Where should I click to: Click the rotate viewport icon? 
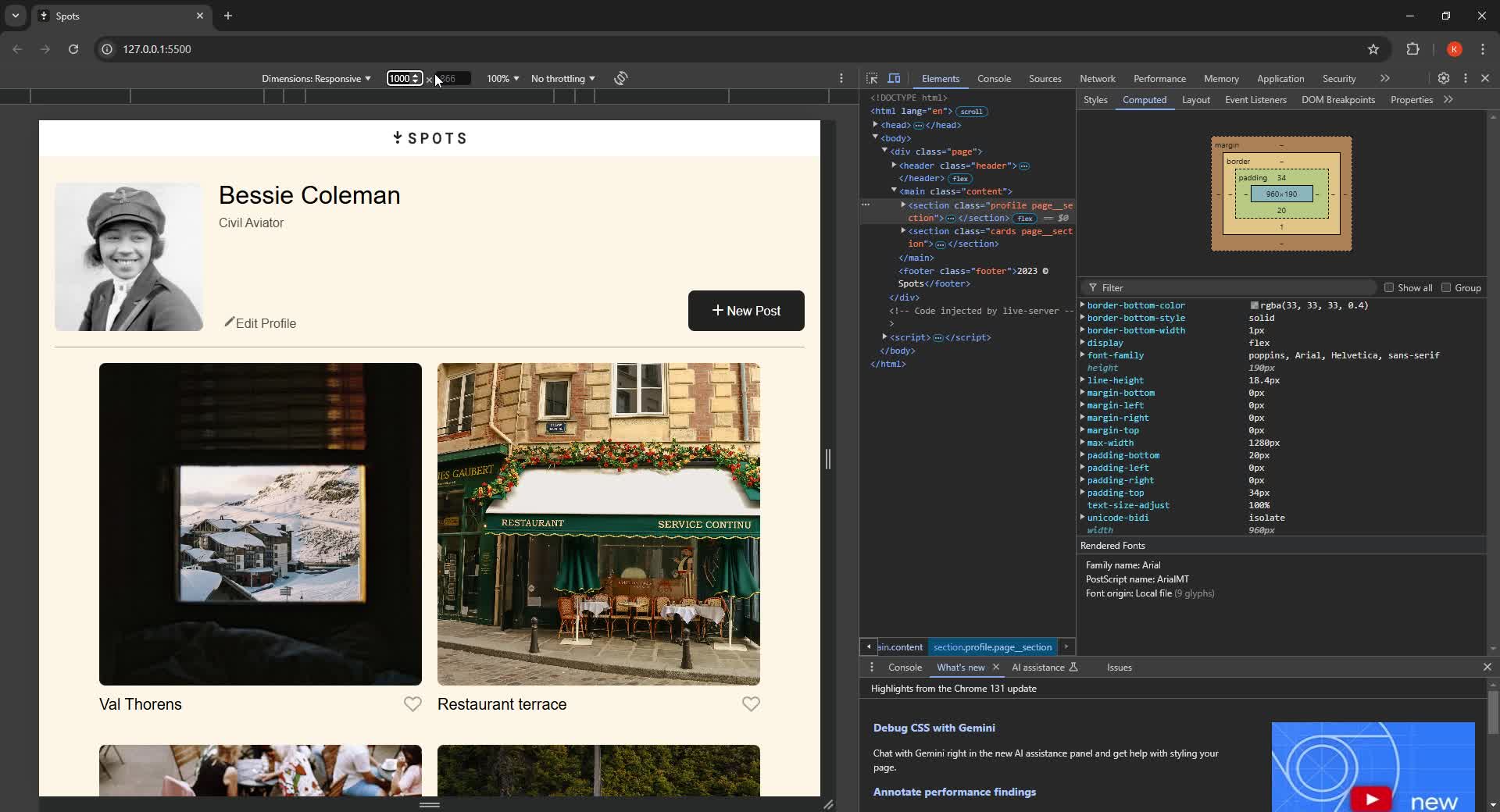[621, 78]
